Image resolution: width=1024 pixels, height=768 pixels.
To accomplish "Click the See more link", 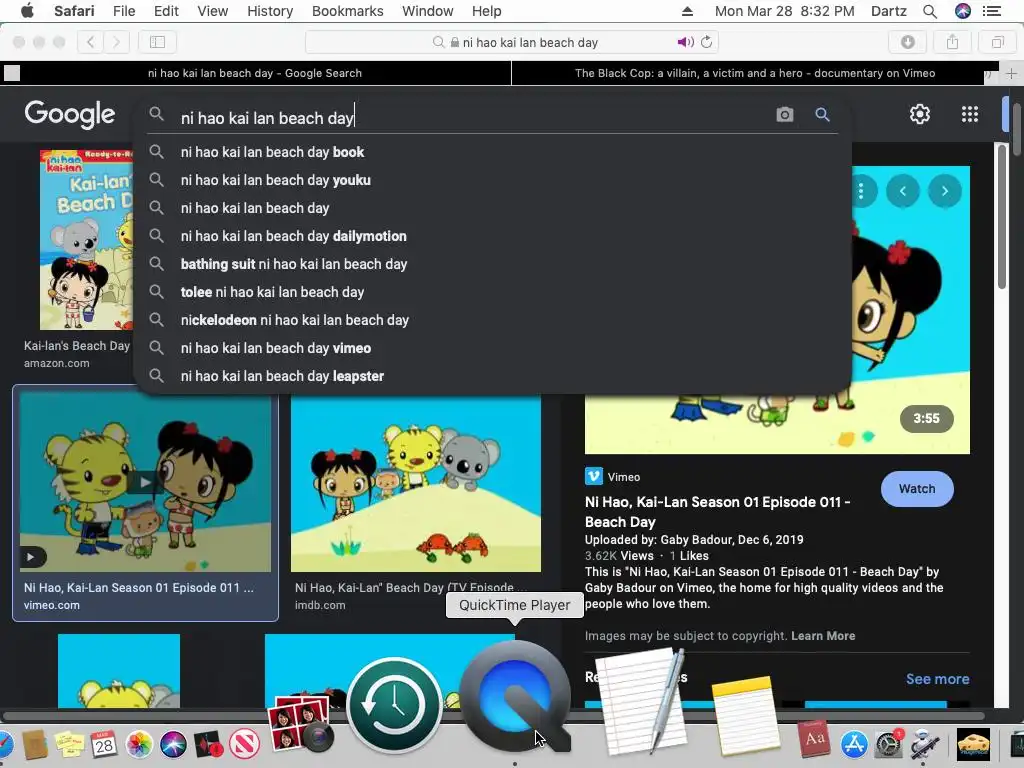I will click(937, 679).
